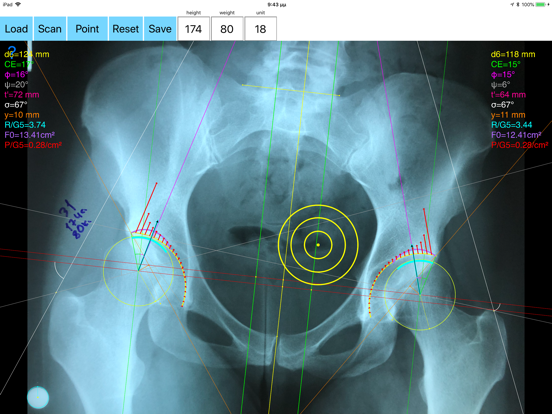Tap the left y=10 mm reading
The height and width of the screenshot is (414, 552).
(22, 115)
